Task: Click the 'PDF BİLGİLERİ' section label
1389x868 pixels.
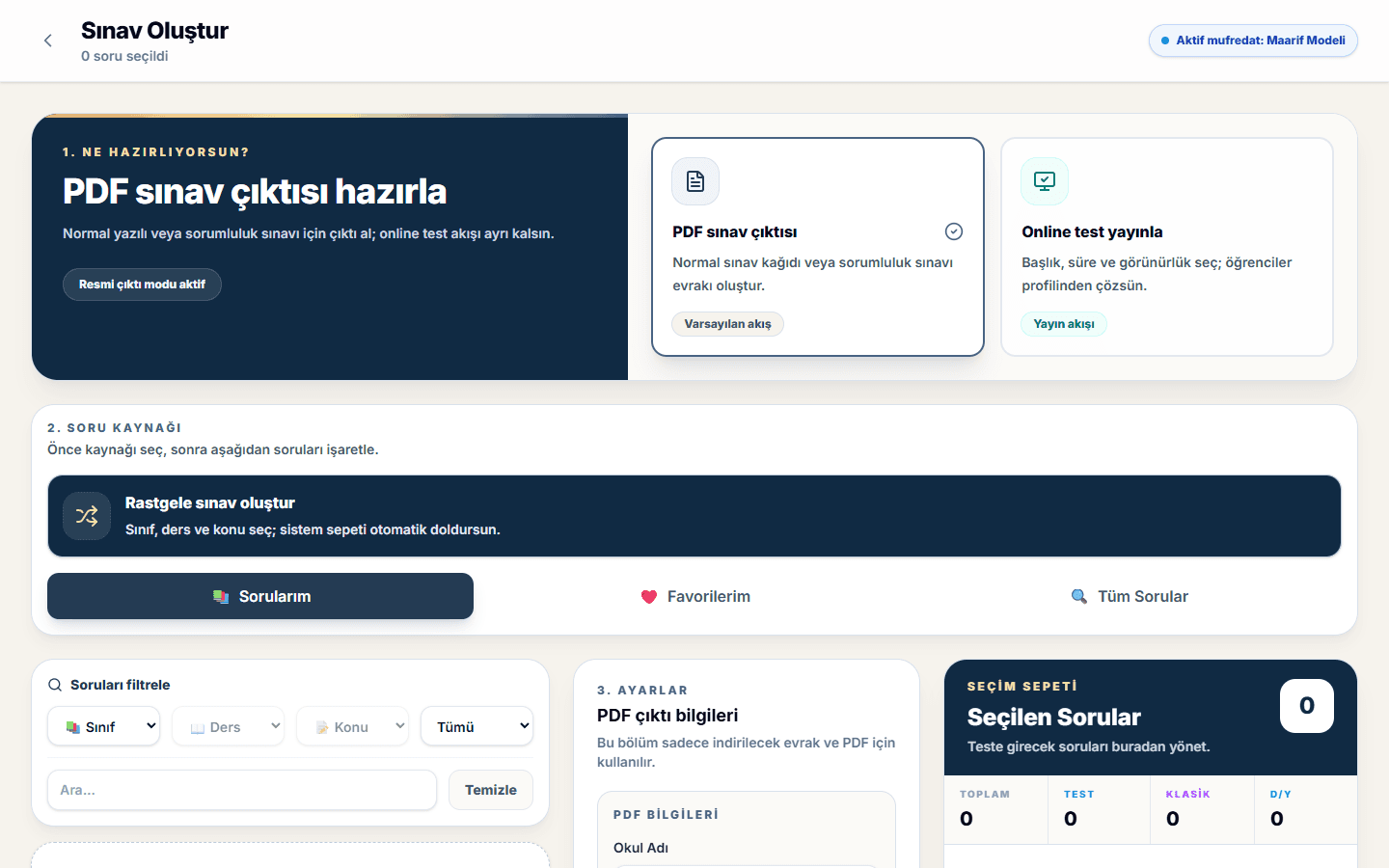Action: pyautogui.click(x=666, y=815)
